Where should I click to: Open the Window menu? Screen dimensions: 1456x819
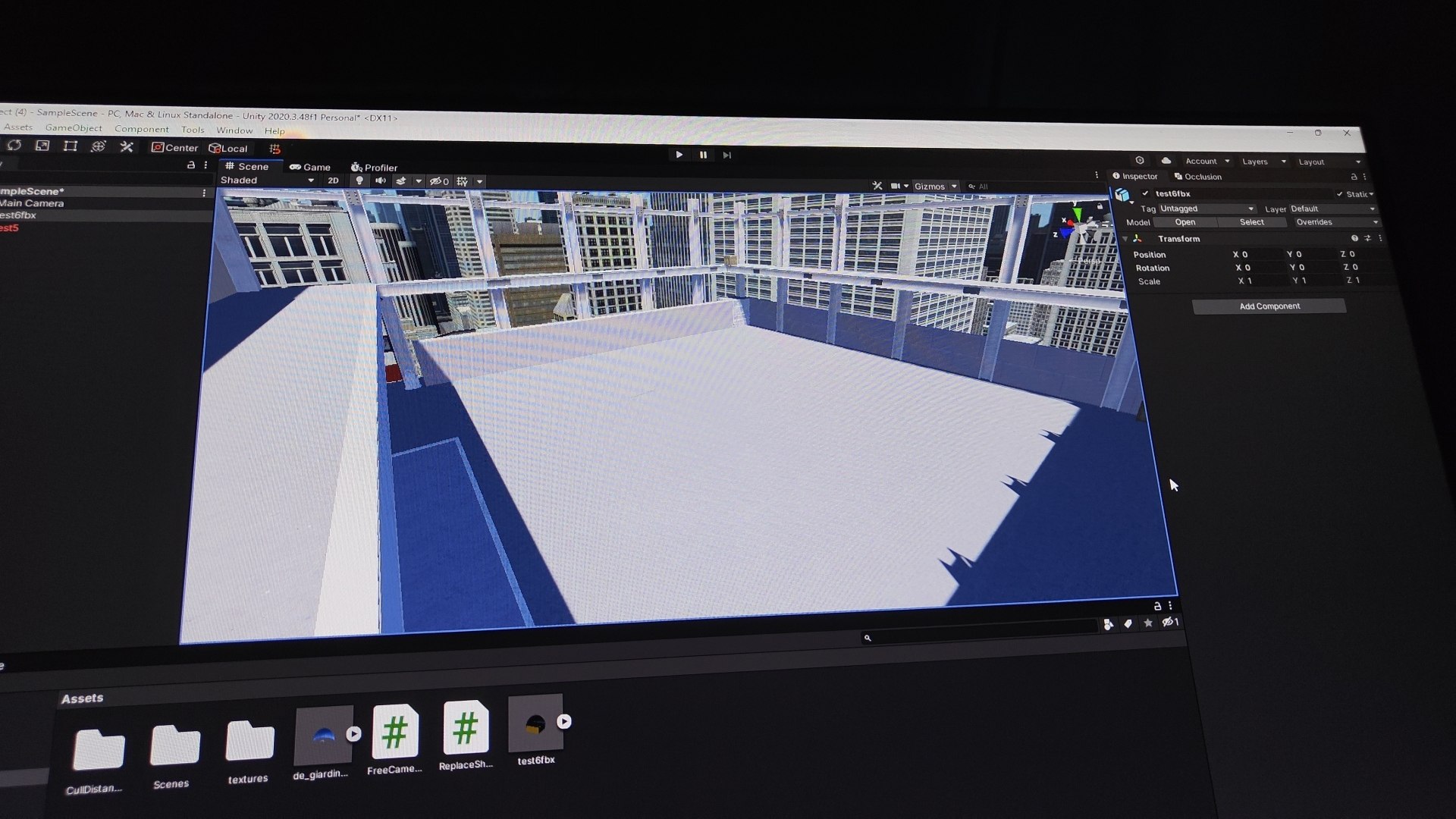(234, 130)
